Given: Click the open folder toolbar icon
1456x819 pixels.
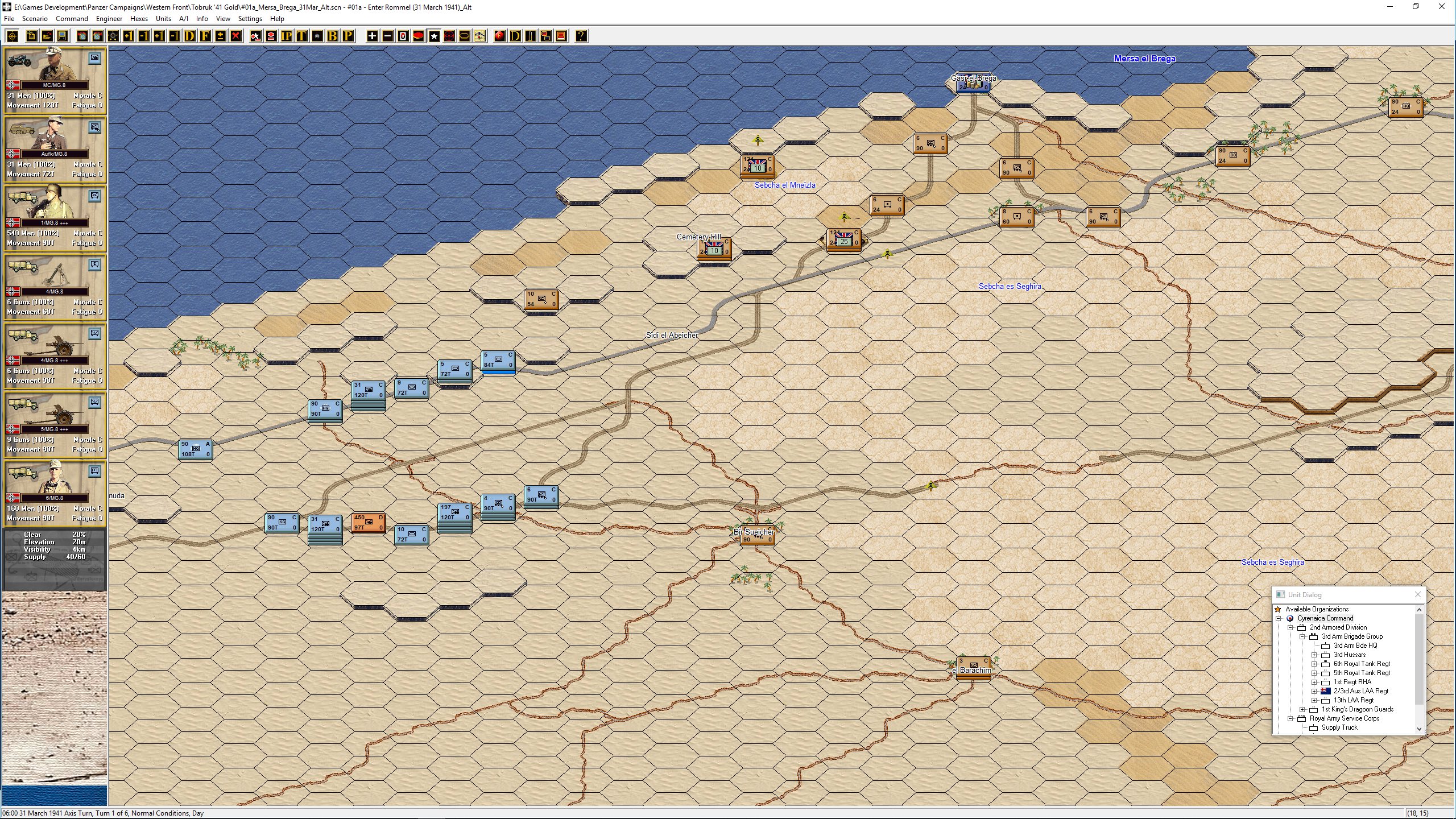Looking at the screenshot, I should [x=47, y=36].
